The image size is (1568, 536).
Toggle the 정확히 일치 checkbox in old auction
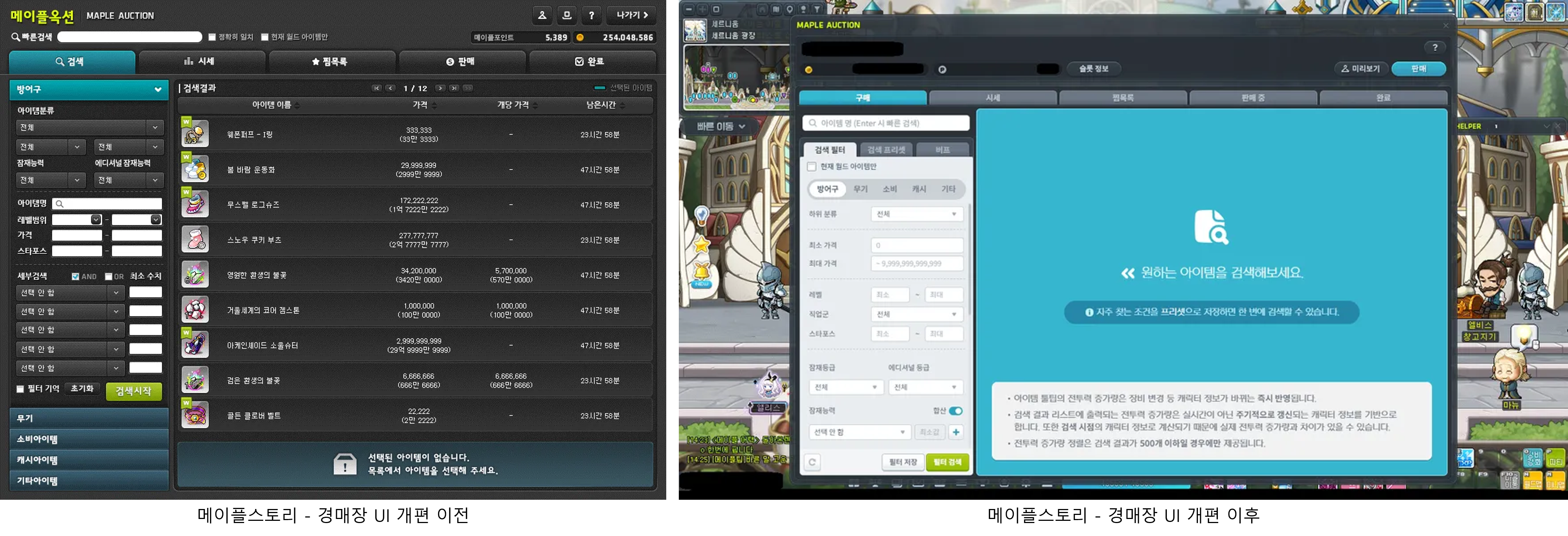212,37
